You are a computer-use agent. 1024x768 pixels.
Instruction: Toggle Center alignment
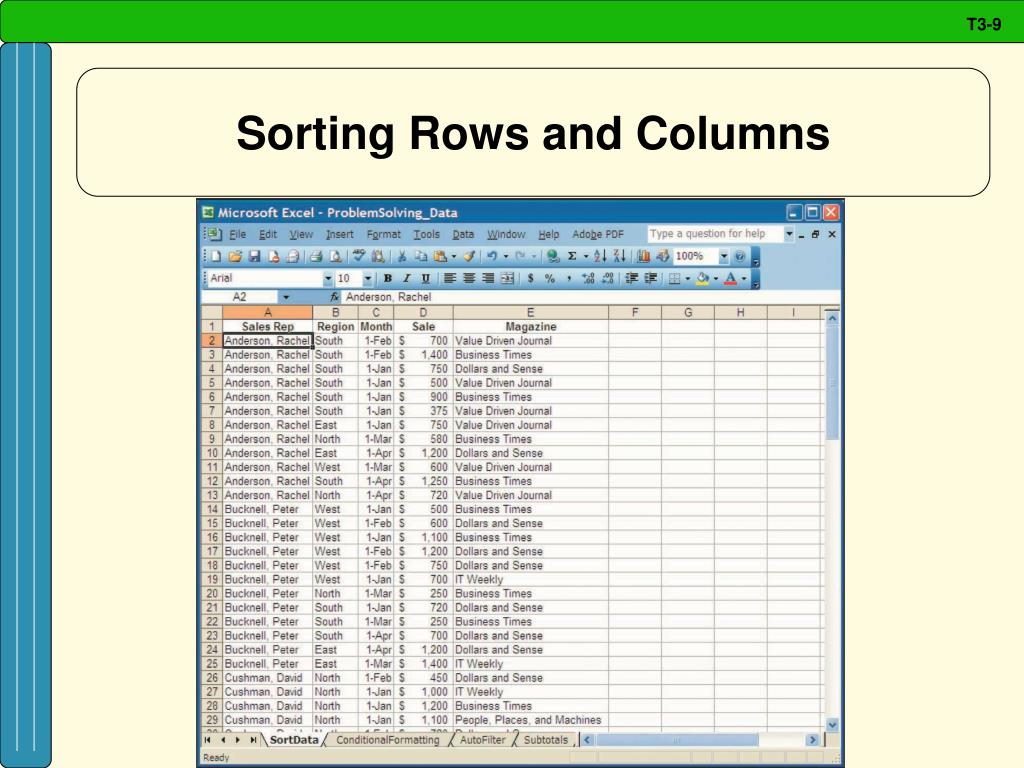coord(469,279)
